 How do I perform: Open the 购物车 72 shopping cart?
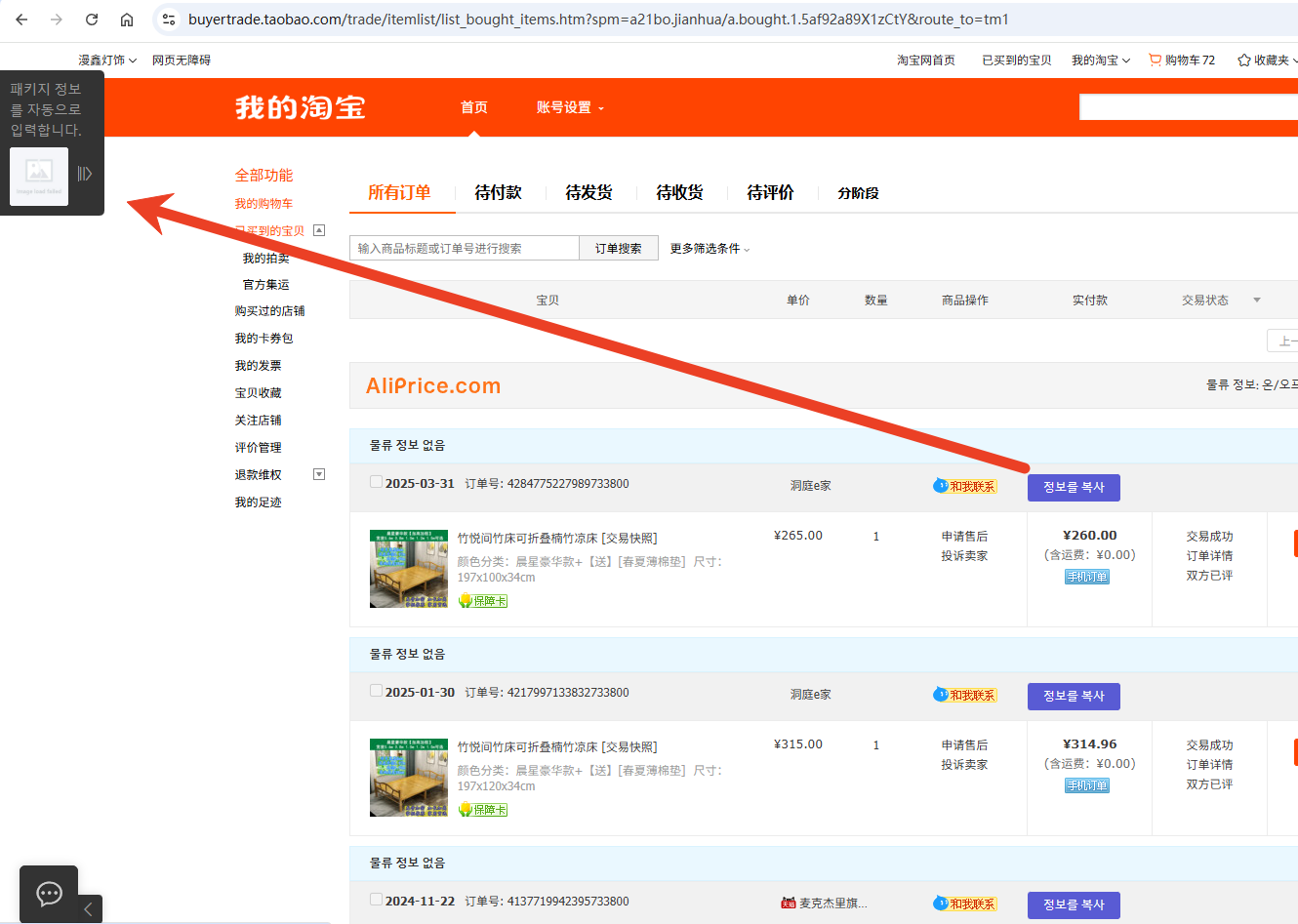1182,60
